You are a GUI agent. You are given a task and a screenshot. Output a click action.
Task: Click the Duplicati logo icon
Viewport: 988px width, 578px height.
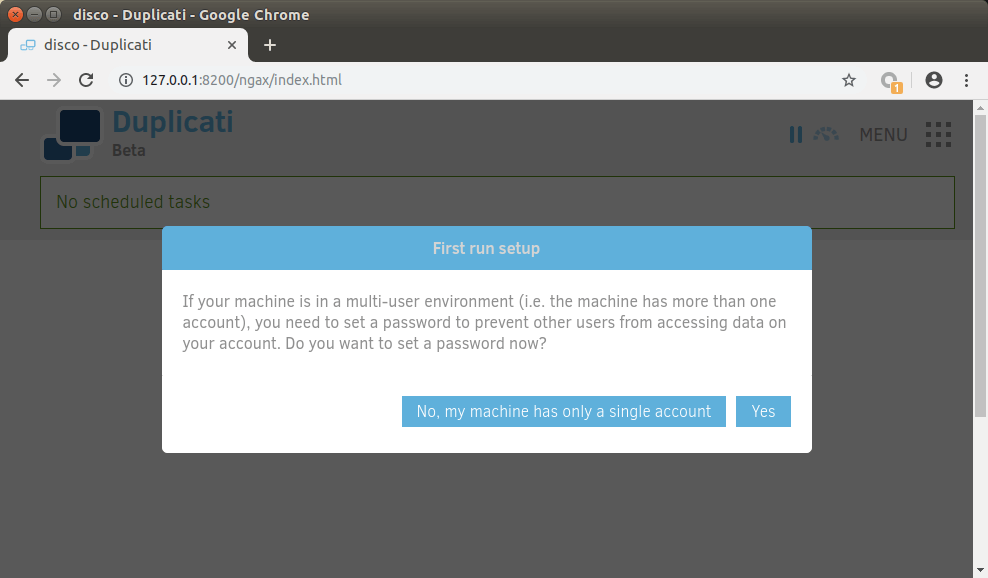(x=72, y=135)
